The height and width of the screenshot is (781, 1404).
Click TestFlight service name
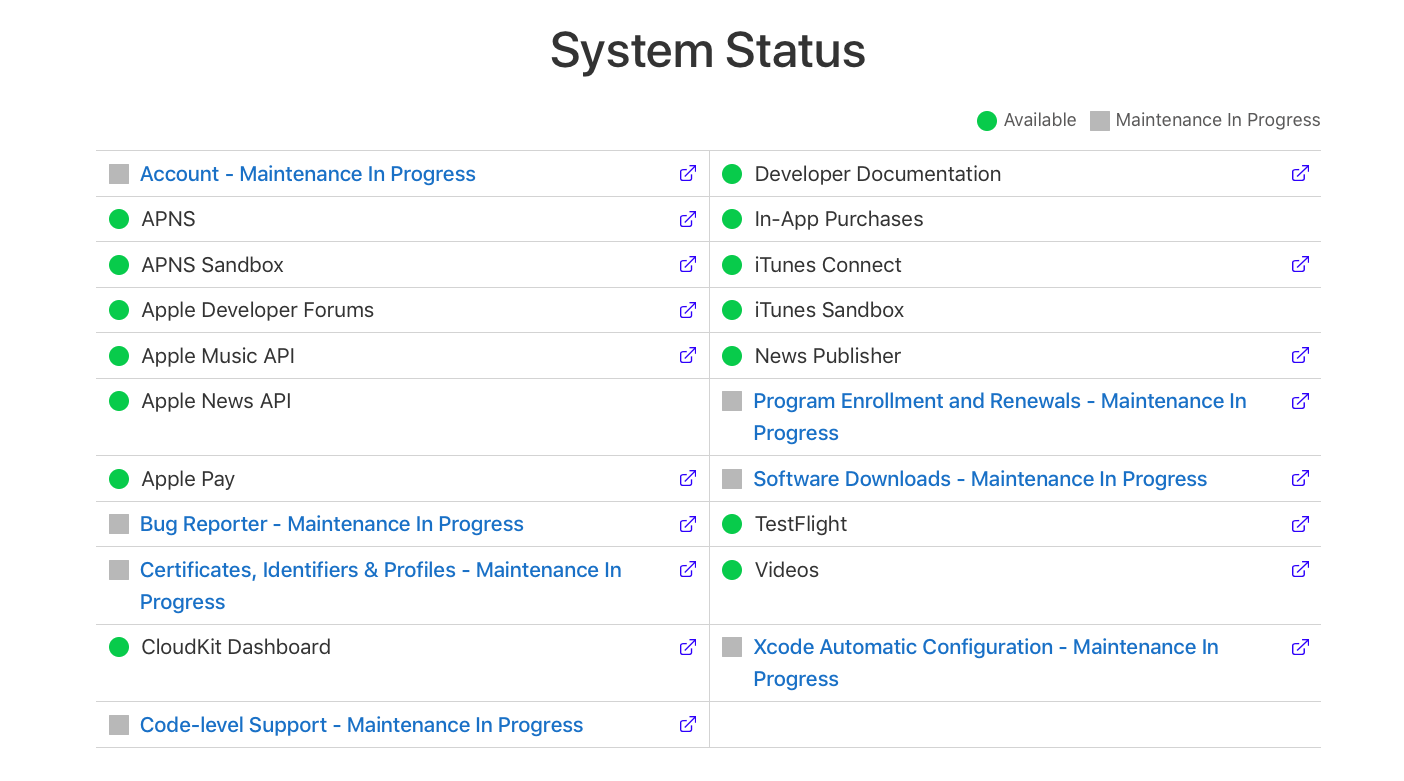click(801, 524)
